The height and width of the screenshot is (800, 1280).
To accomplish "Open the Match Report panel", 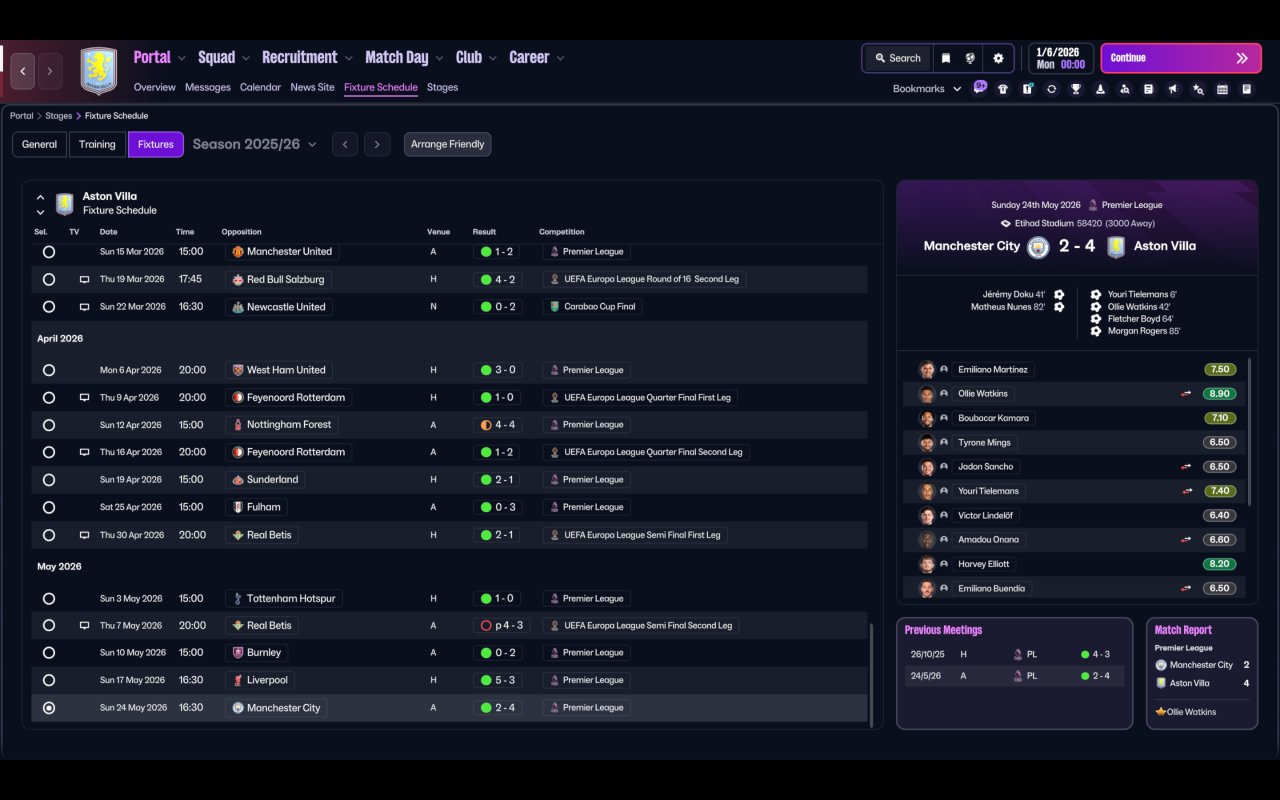I will 1202,673.
